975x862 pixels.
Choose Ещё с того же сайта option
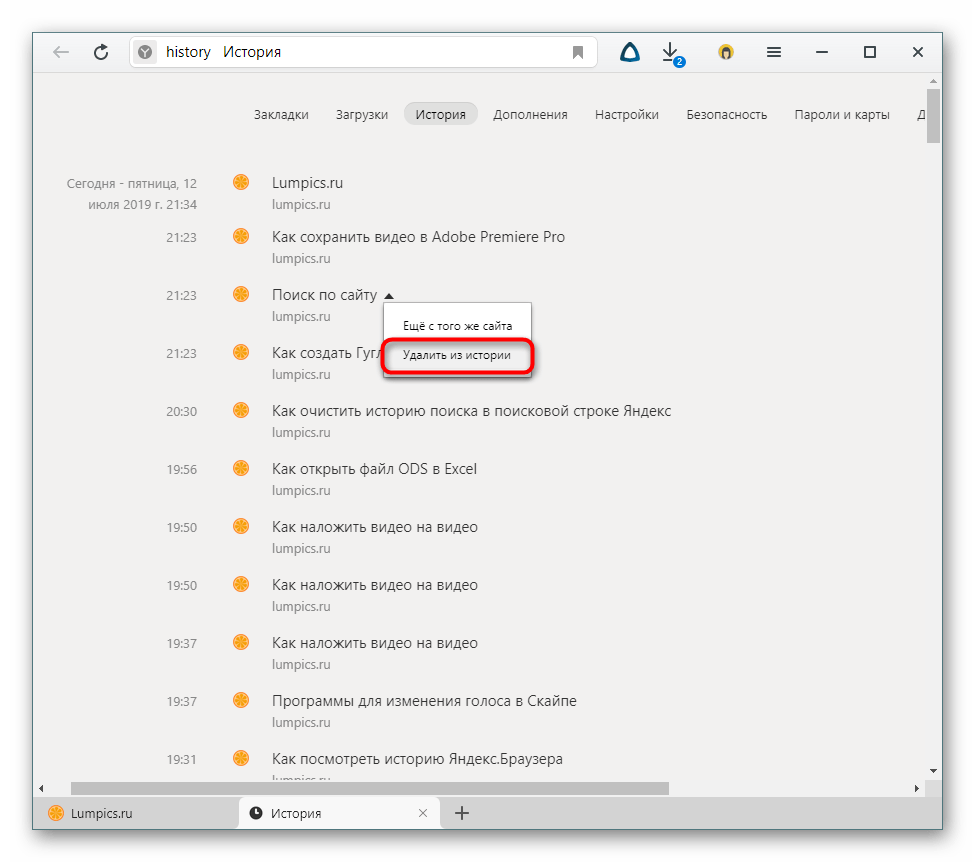[456, 326]
